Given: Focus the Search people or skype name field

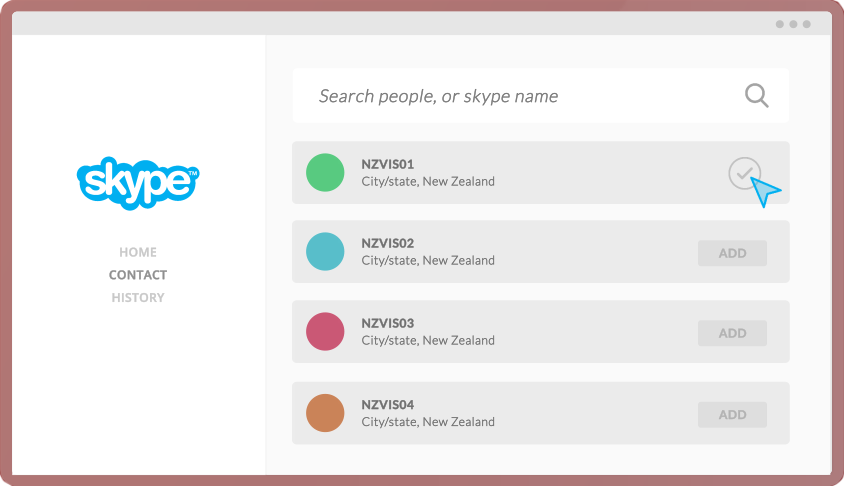Looking at the screenshot, I should 520,96.
